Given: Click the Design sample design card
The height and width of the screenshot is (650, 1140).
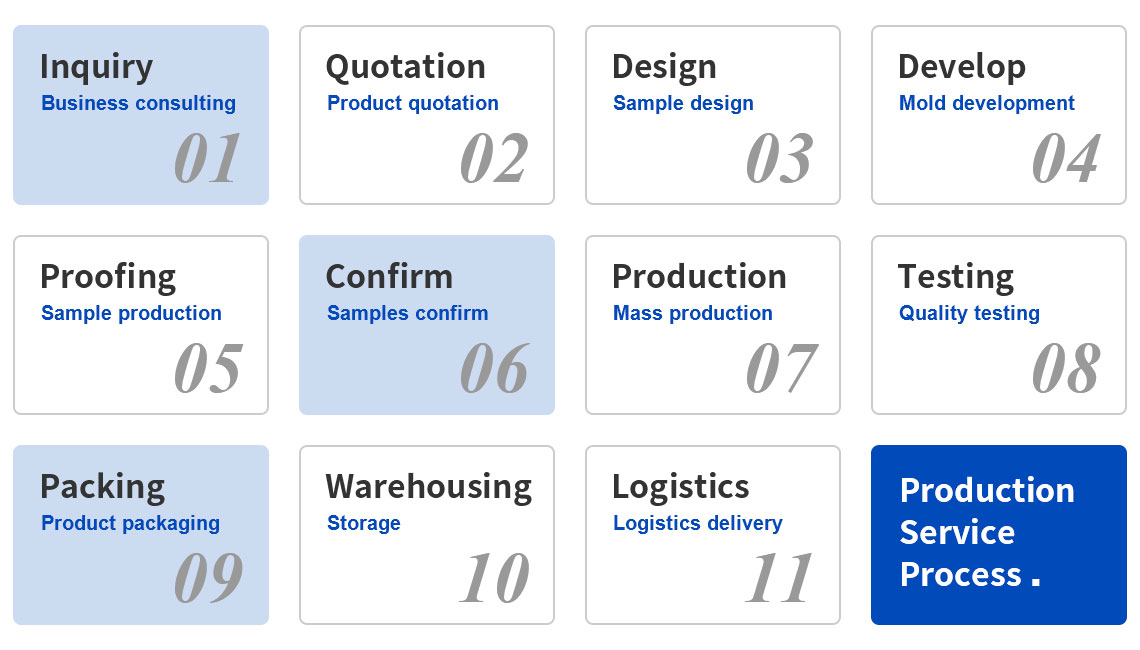Looking at the screenshot, I should (x=712, y=115).
